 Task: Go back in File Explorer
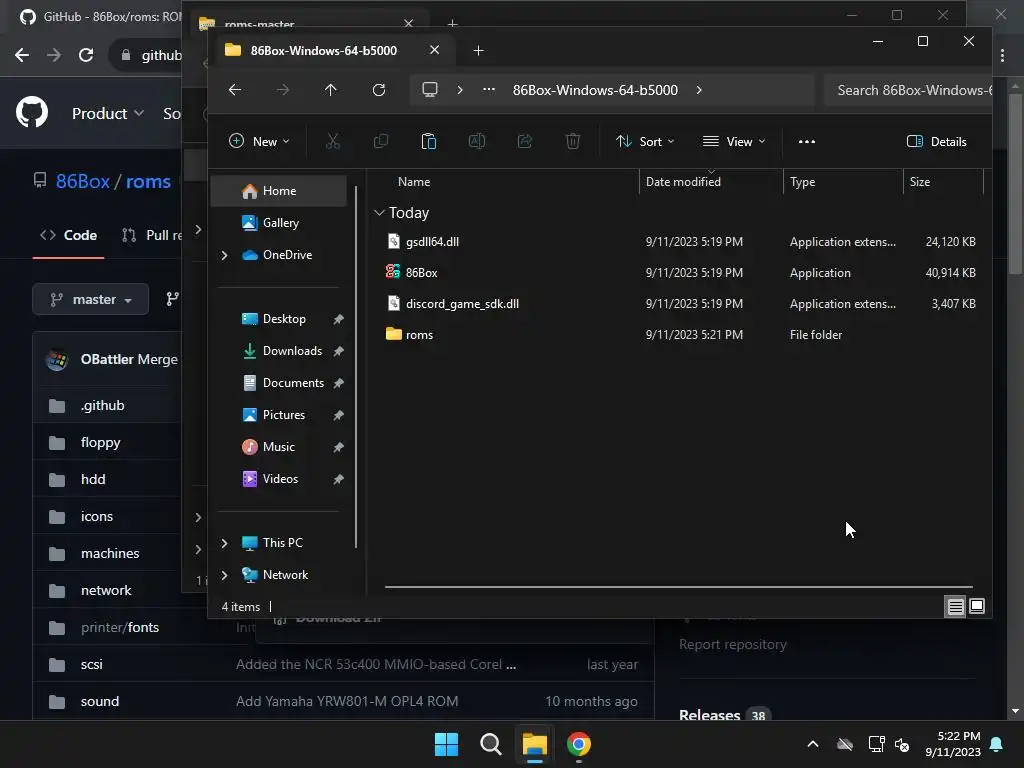(235, 90)
